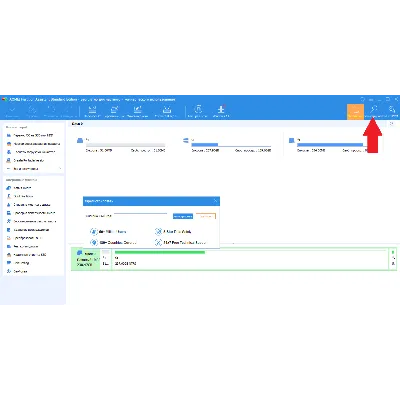Click the key icon beside the orange toolbar button
Screen dimensions: 400x400
coord(374,109)
